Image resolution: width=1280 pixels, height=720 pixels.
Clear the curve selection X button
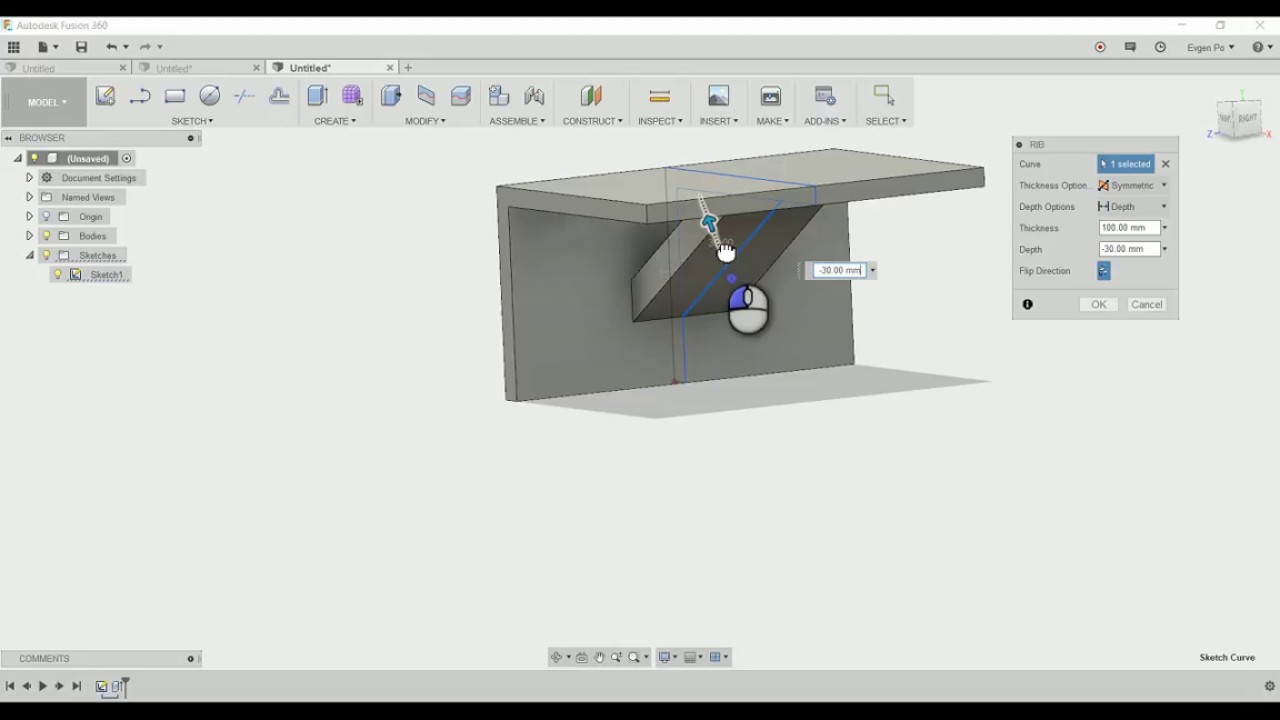click(x=1165, y=164)
